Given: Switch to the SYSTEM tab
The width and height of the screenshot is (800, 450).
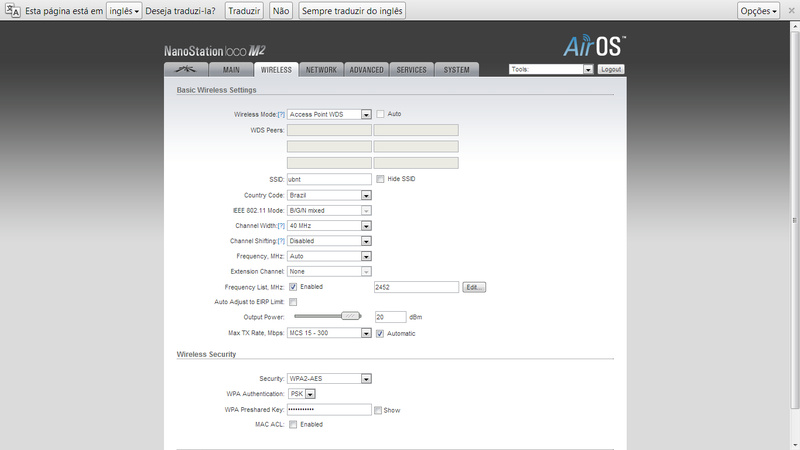Looking at the screenshot, I should [x=457, y=69].
